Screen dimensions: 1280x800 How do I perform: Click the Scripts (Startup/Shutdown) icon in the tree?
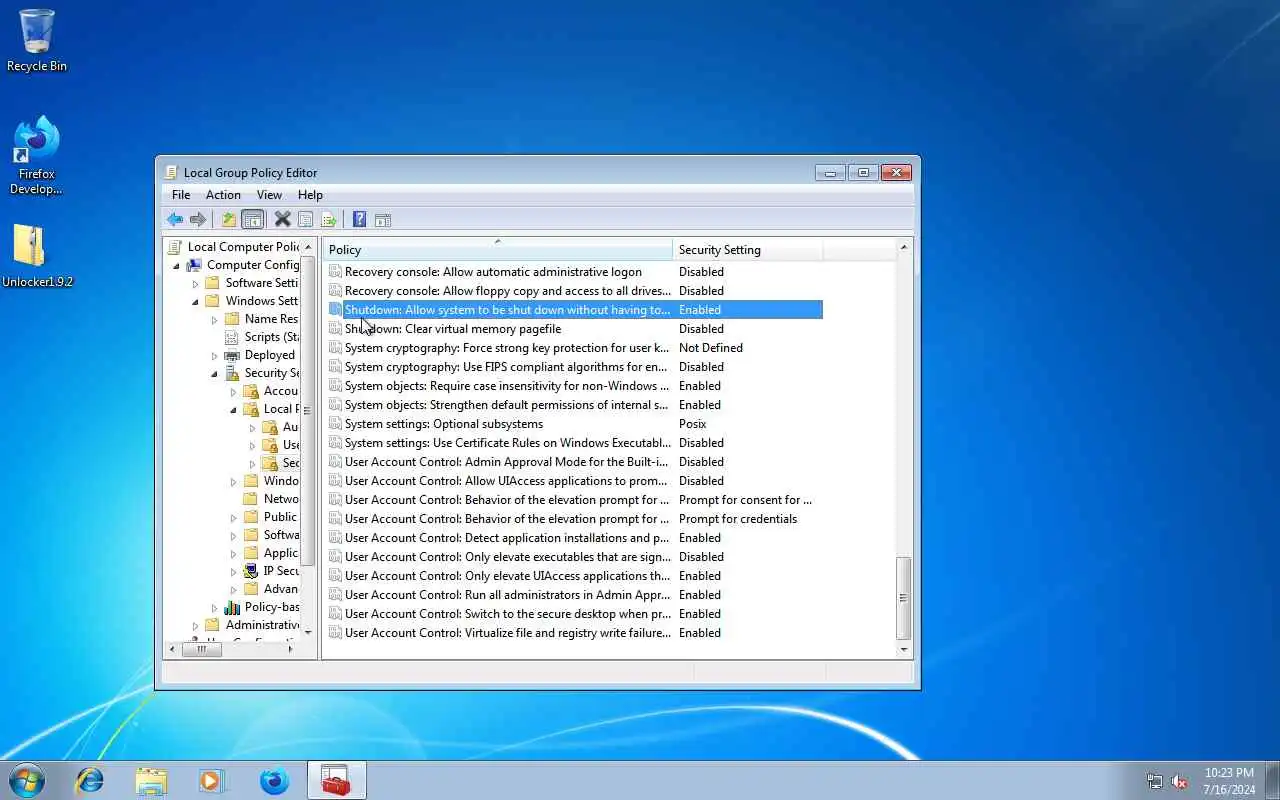click(232, 337)
